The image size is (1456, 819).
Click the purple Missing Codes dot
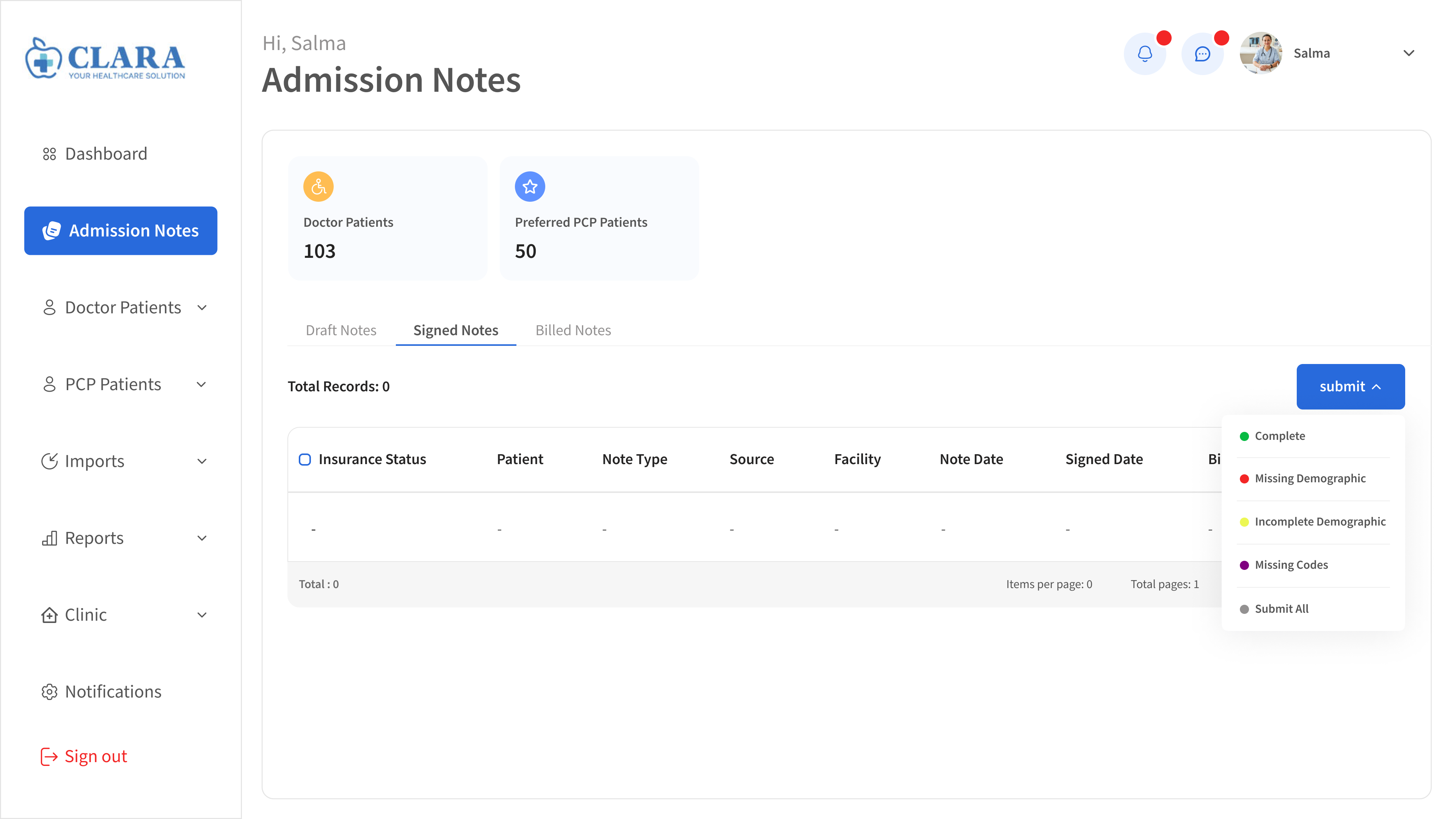(1244, 566)
